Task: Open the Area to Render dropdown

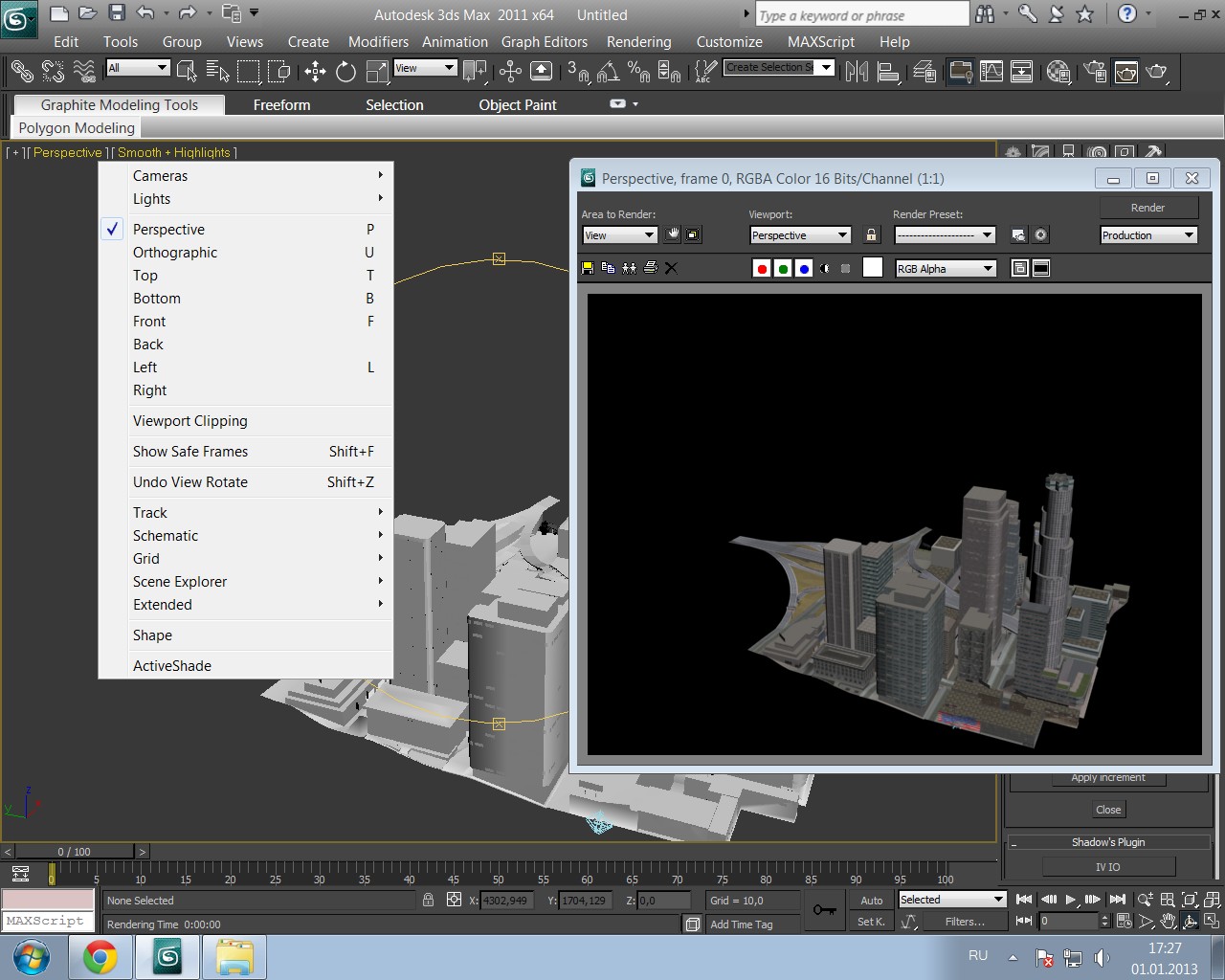Action: (619, 235)
